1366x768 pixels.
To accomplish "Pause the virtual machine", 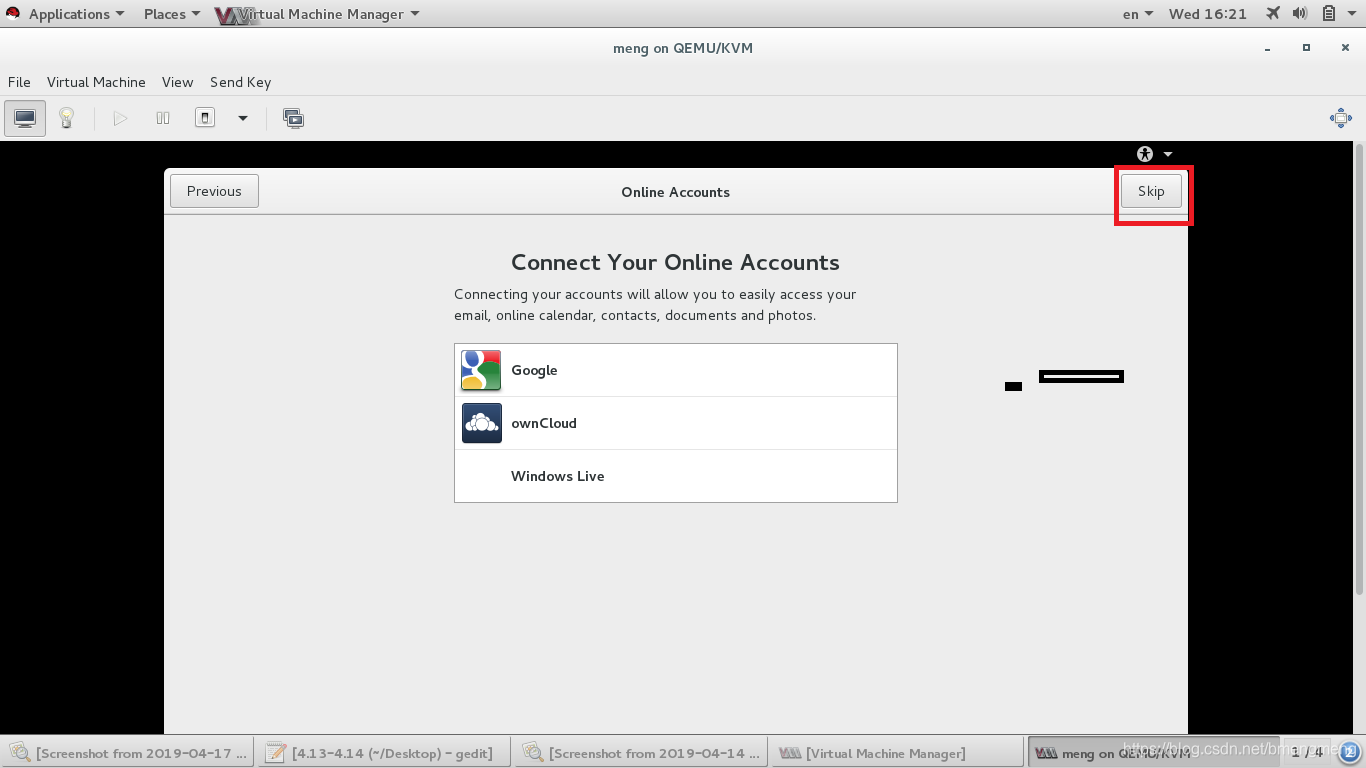I will click(163, 118).
